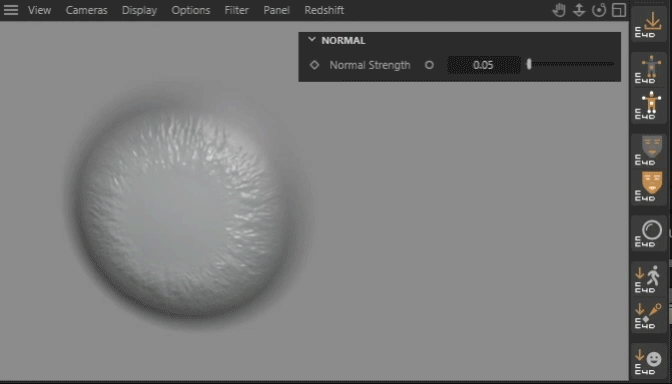Open the Redshift menu
672x384 pixels.
[324, 10]
